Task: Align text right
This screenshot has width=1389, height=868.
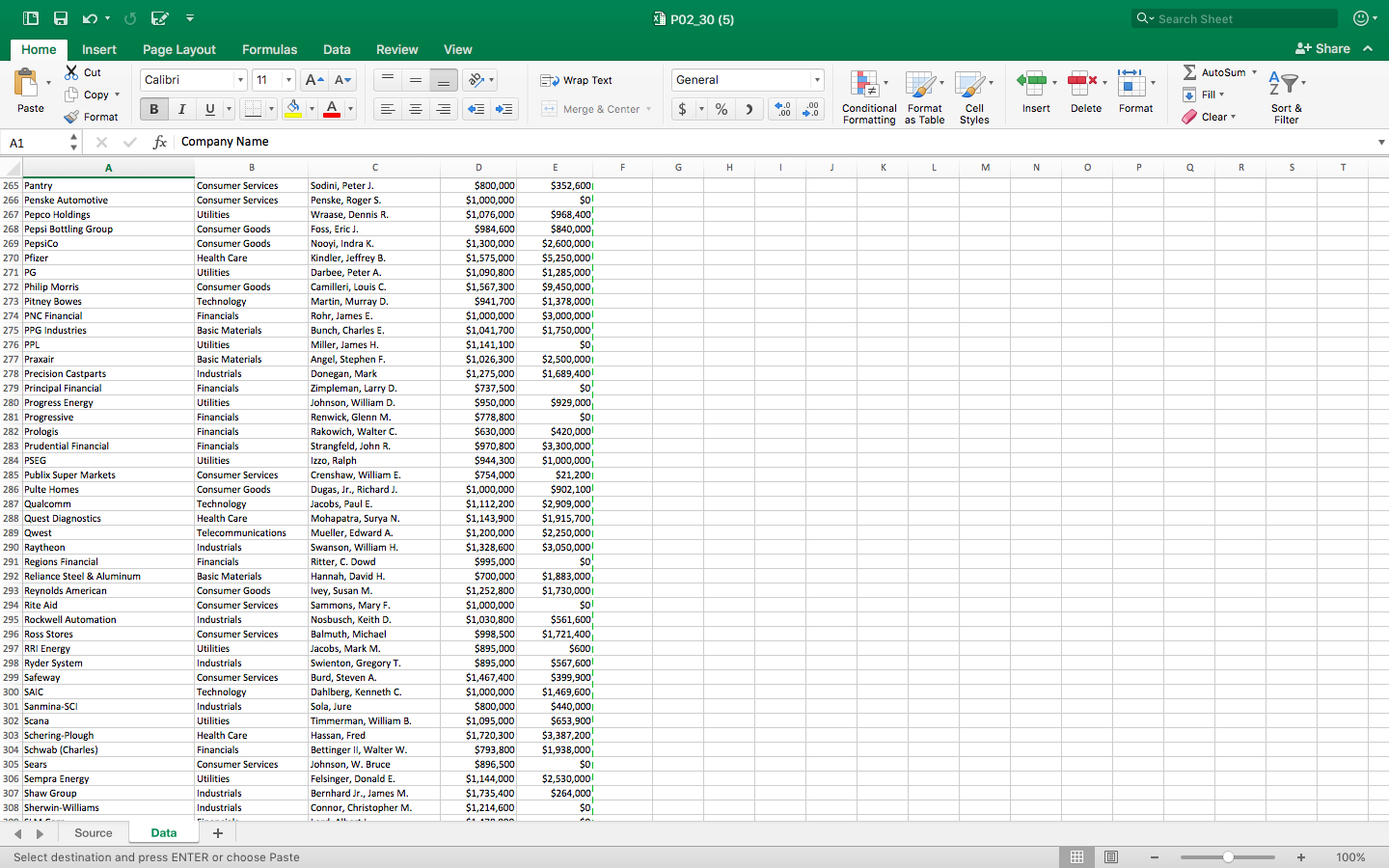Action: click(443, 109)
